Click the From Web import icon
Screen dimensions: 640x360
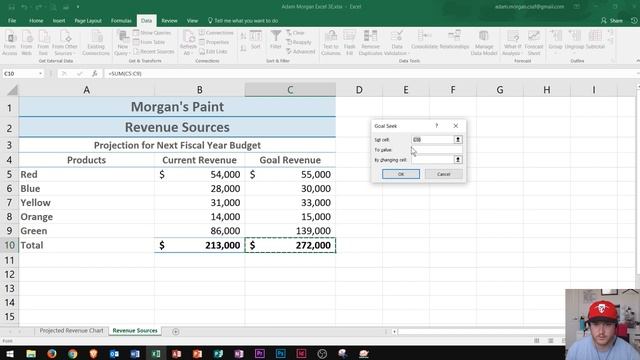coord(27,43)
